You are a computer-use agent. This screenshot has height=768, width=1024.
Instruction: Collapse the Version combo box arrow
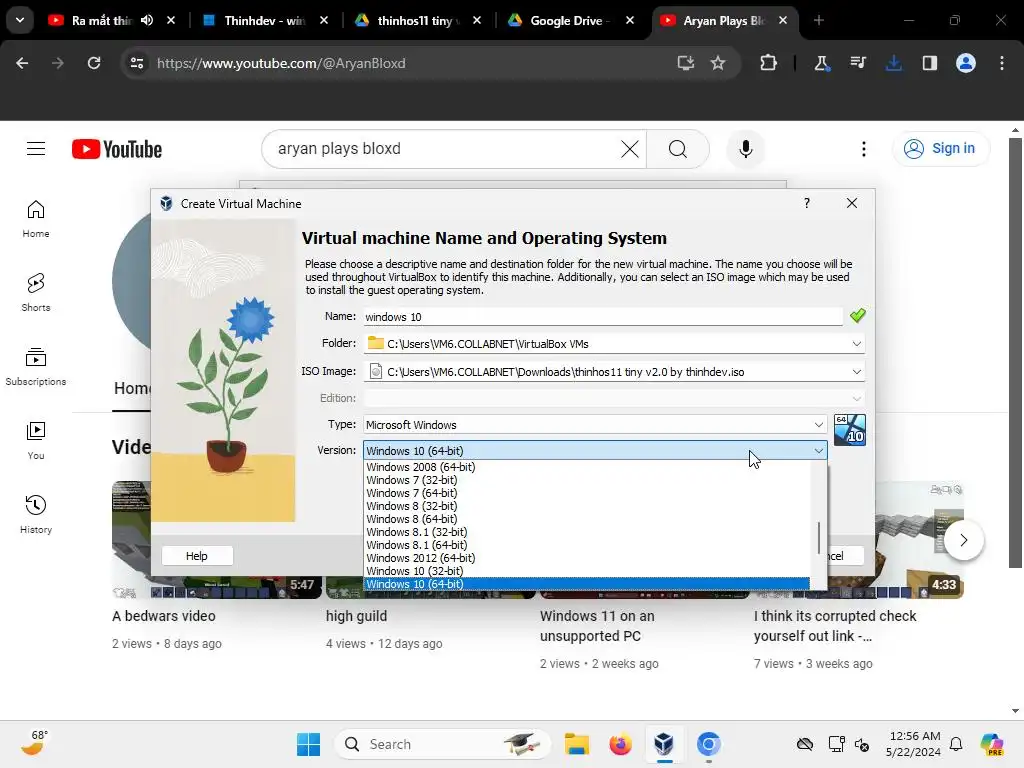818,451
